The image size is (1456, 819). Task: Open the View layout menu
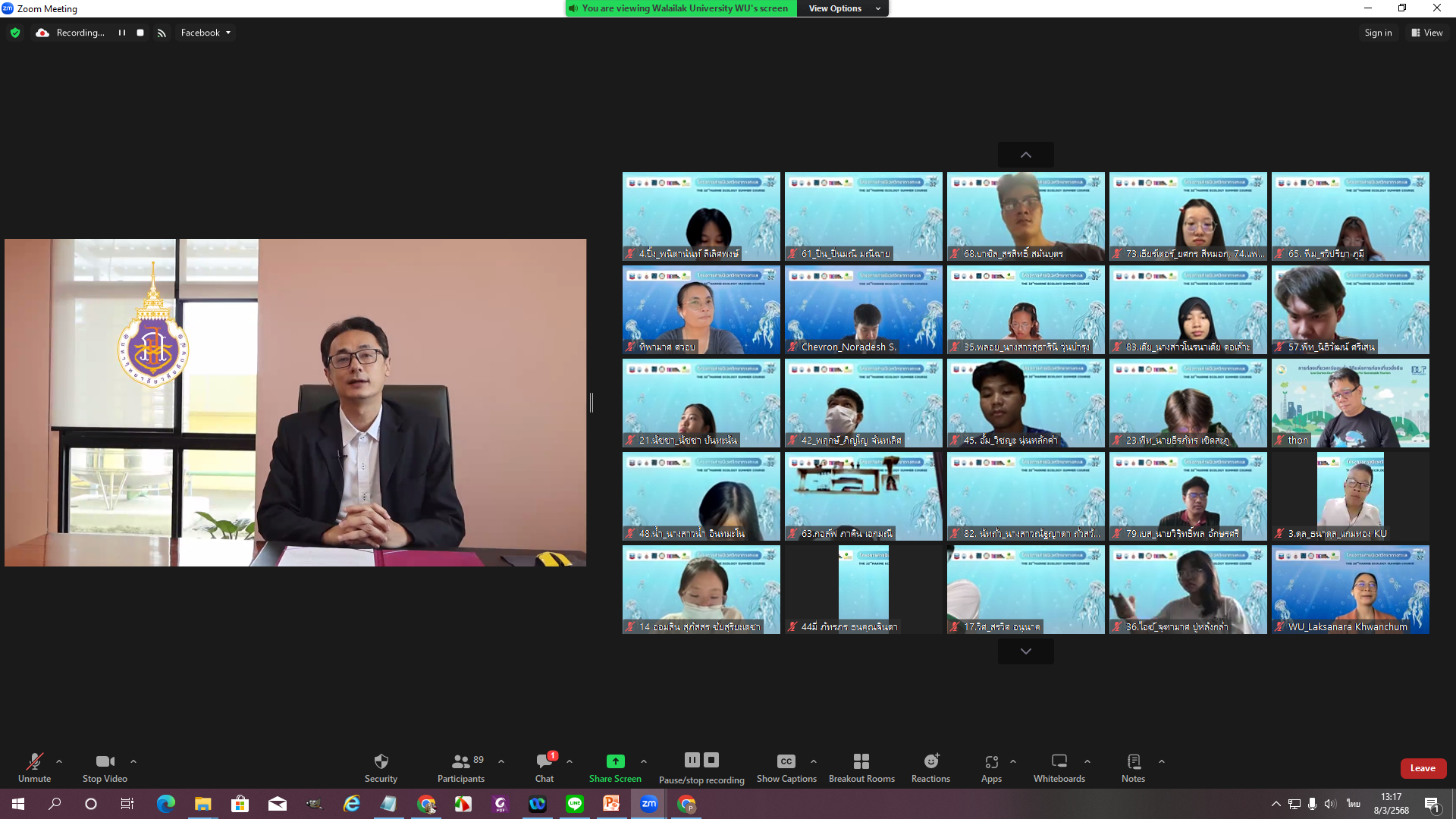[1426, 33]
